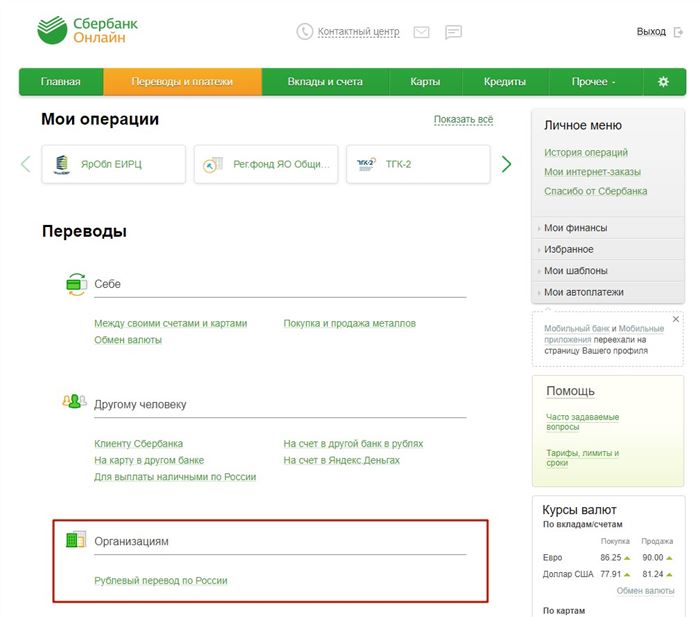The width and height of the screenshot is (700, 617).
Task: Click the Евро Покупка up-arrow indicator
Action: [627, 558]
